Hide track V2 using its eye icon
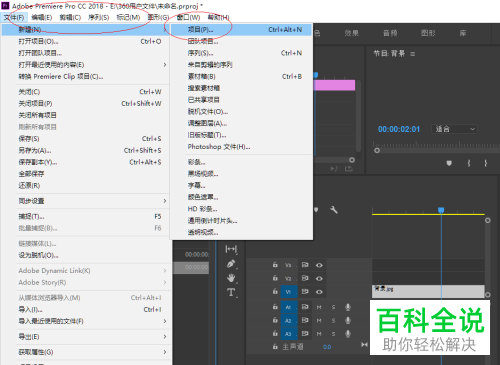The height and width of the screenshot is (365, 500). [319, 278]
